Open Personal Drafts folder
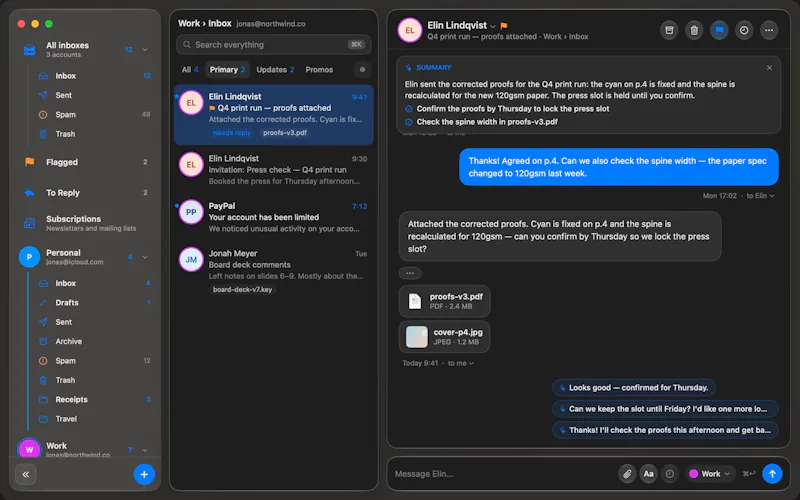Screen dimensions: 800x500 [95, 303]
